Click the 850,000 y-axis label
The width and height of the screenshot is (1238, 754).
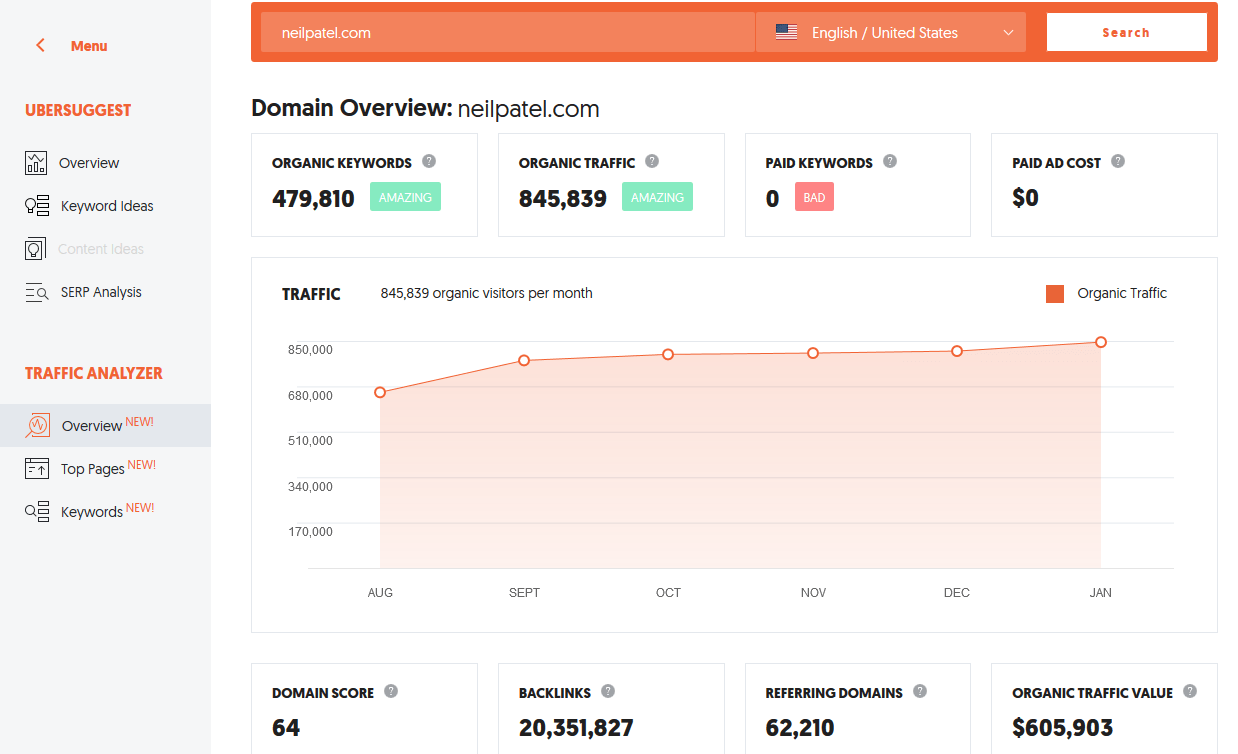[310, 349]
